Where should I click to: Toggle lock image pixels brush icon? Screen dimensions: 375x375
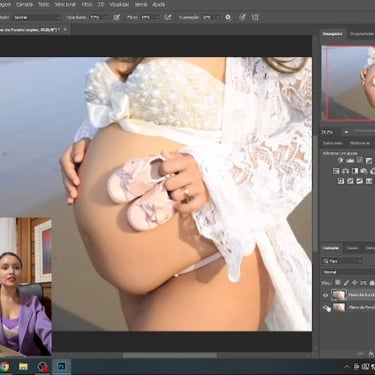point(346,283)
